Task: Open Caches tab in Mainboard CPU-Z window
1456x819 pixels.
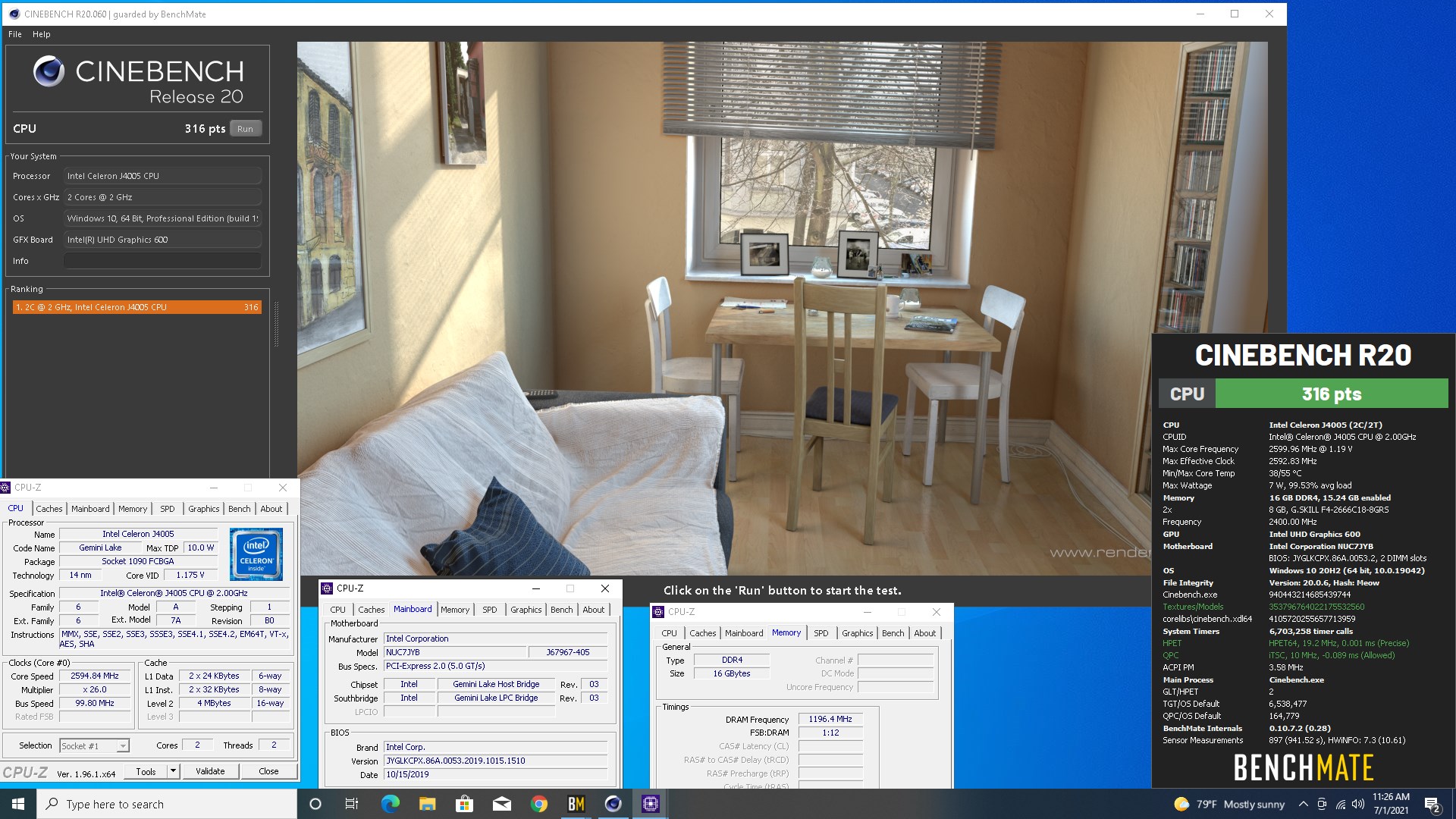Action: click(x=372, y=610)
